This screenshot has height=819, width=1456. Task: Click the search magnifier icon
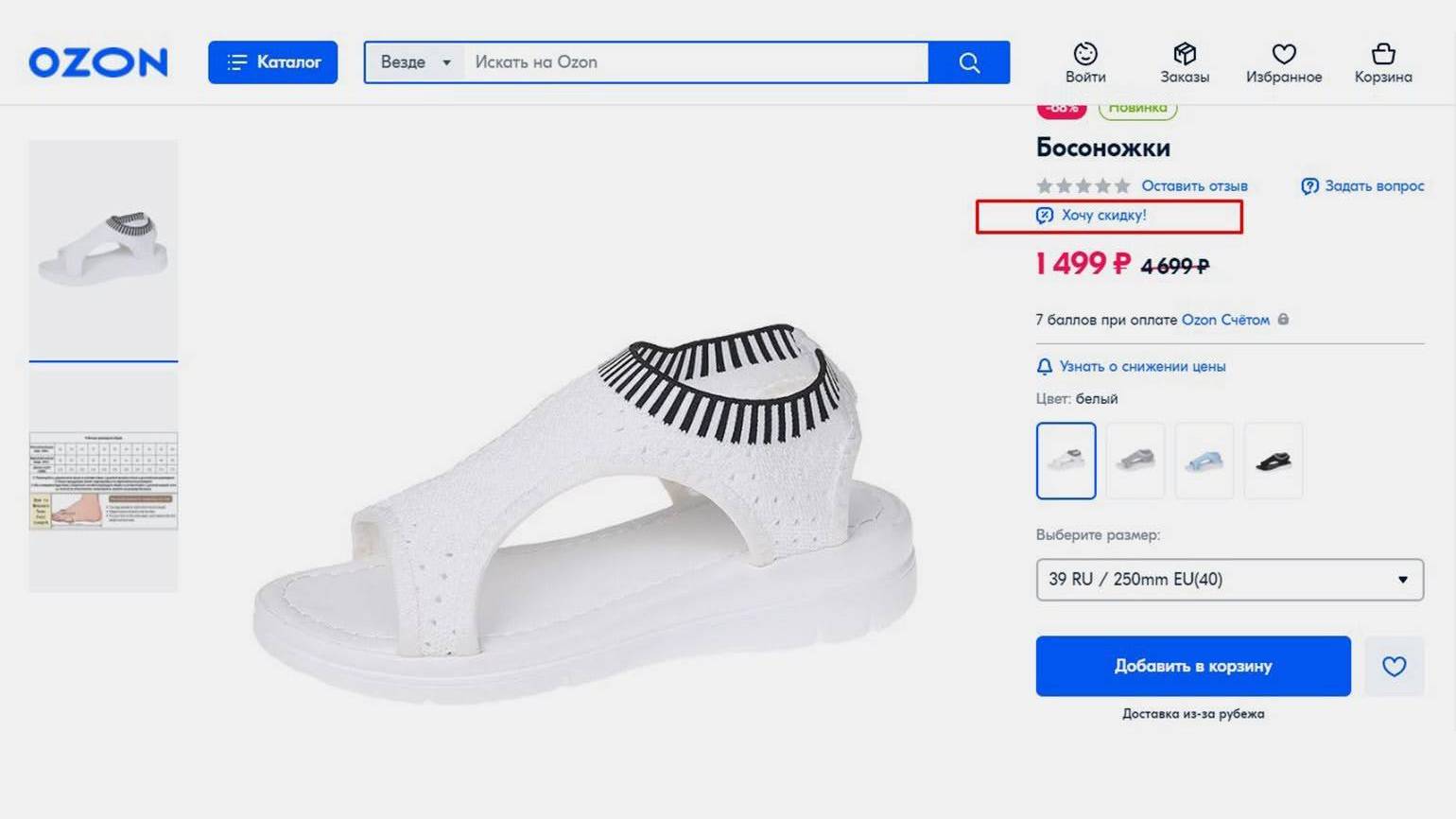pos(969,62)
